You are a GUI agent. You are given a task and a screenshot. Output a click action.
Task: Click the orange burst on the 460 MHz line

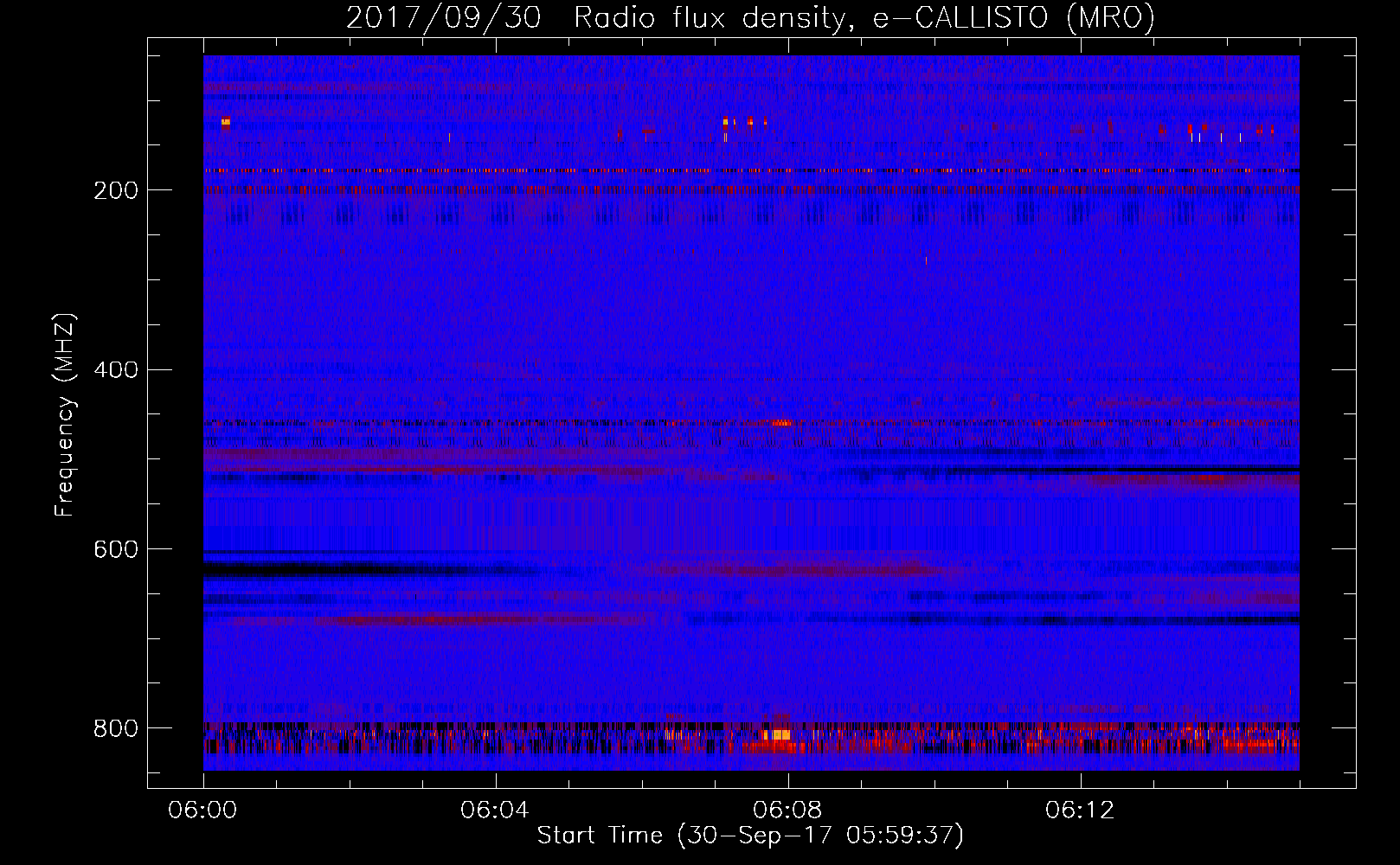pos(781,423)
